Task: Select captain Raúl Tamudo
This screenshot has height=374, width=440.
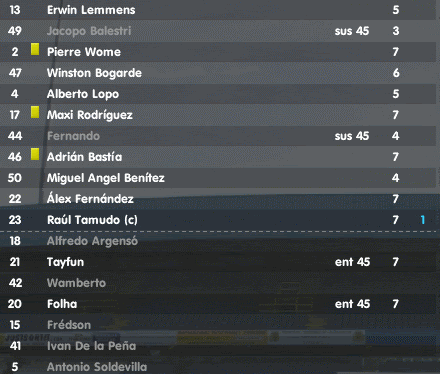Action: (92, 220)
